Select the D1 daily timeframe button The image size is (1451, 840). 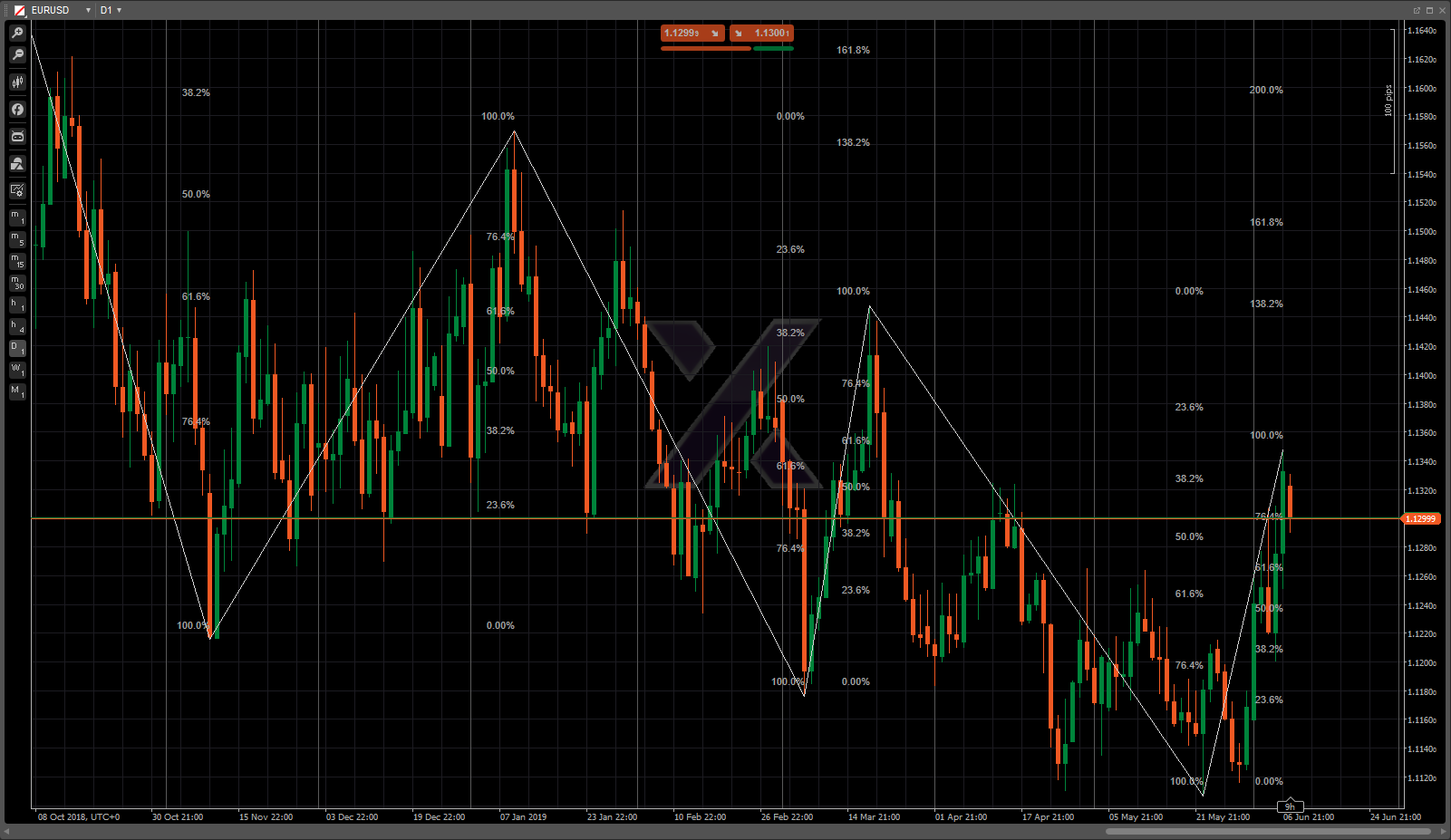[17, 348]
